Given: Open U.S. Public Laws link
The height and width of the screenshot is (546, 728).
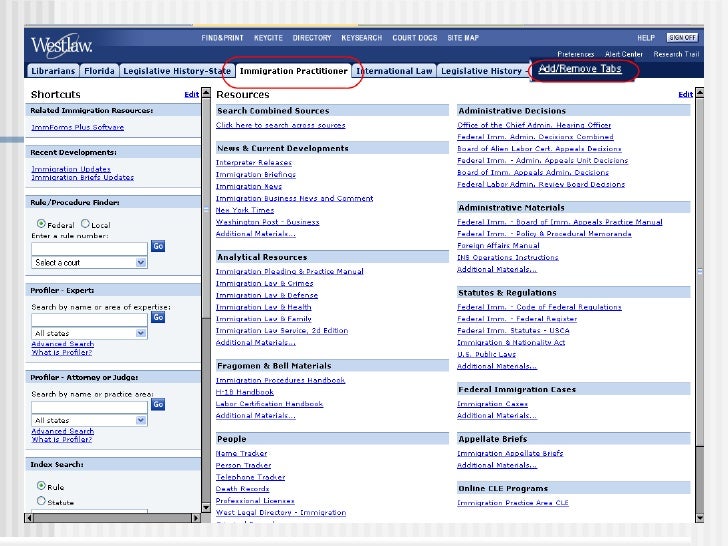Looking at the screenshot, I should [x=486, y=354].
